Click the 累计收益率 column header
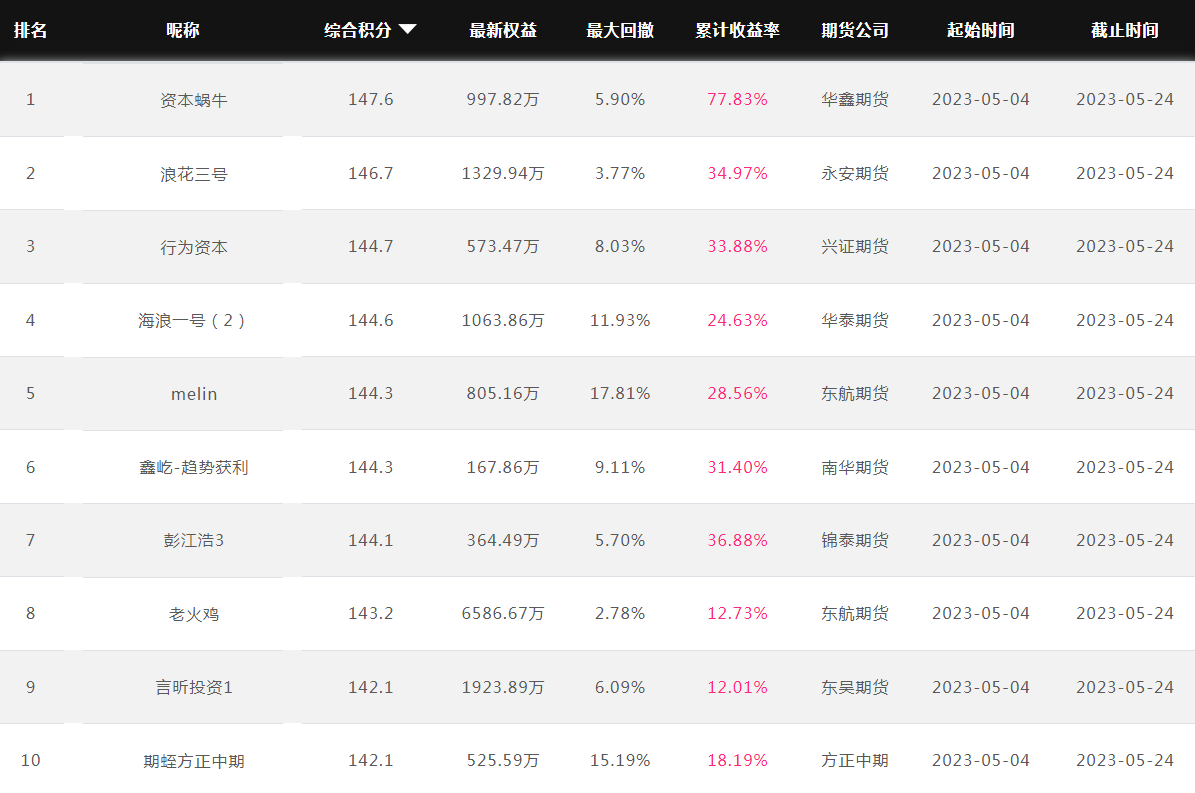This screenshot has width=1195, height=793. [x=738, y=30]
